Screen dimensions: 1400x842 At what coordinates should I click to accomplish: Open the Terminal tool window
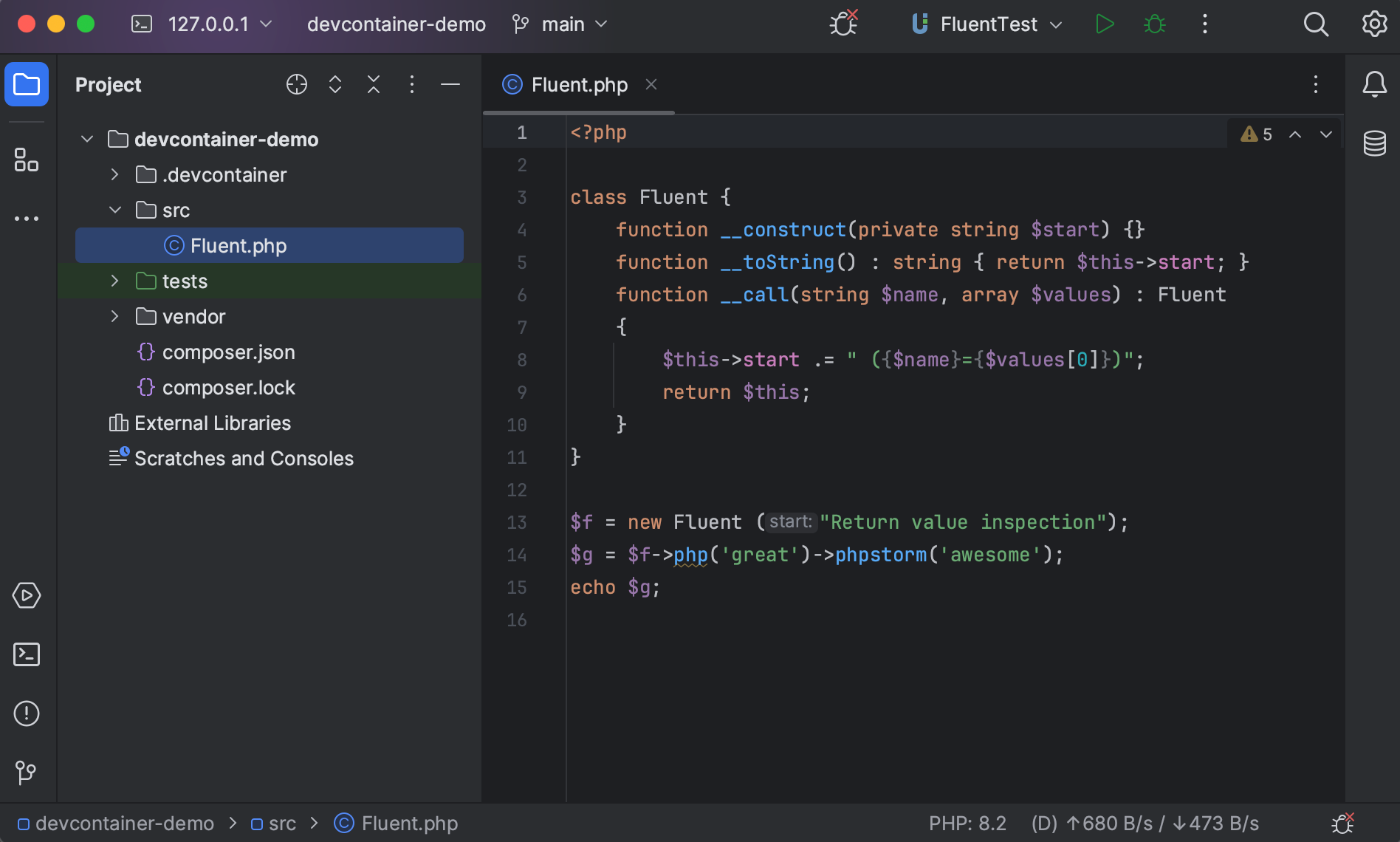[x=27, y=654]
